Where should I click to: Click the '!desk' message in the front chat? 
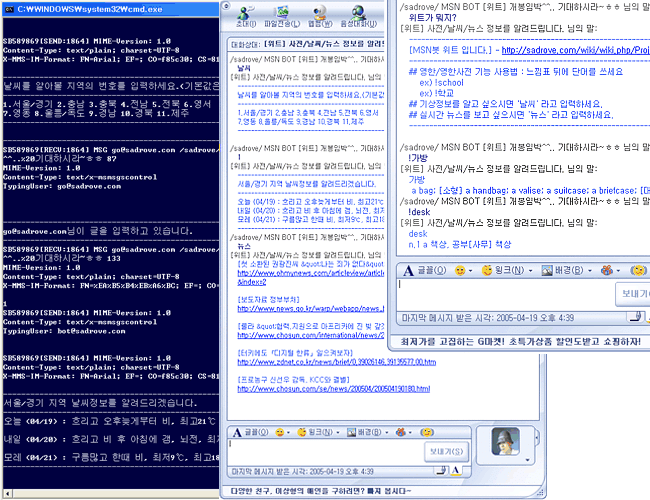point(419,212)
